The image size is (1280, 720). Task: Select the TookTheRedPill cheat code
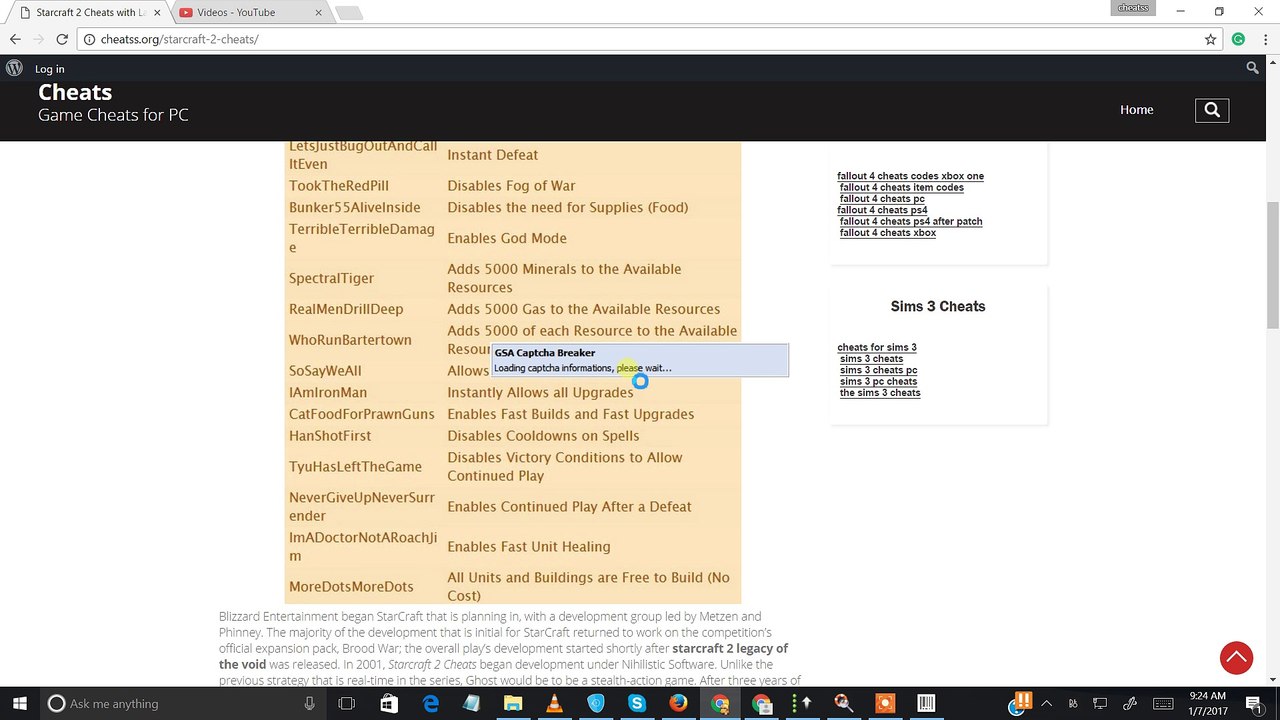(339, 186)
